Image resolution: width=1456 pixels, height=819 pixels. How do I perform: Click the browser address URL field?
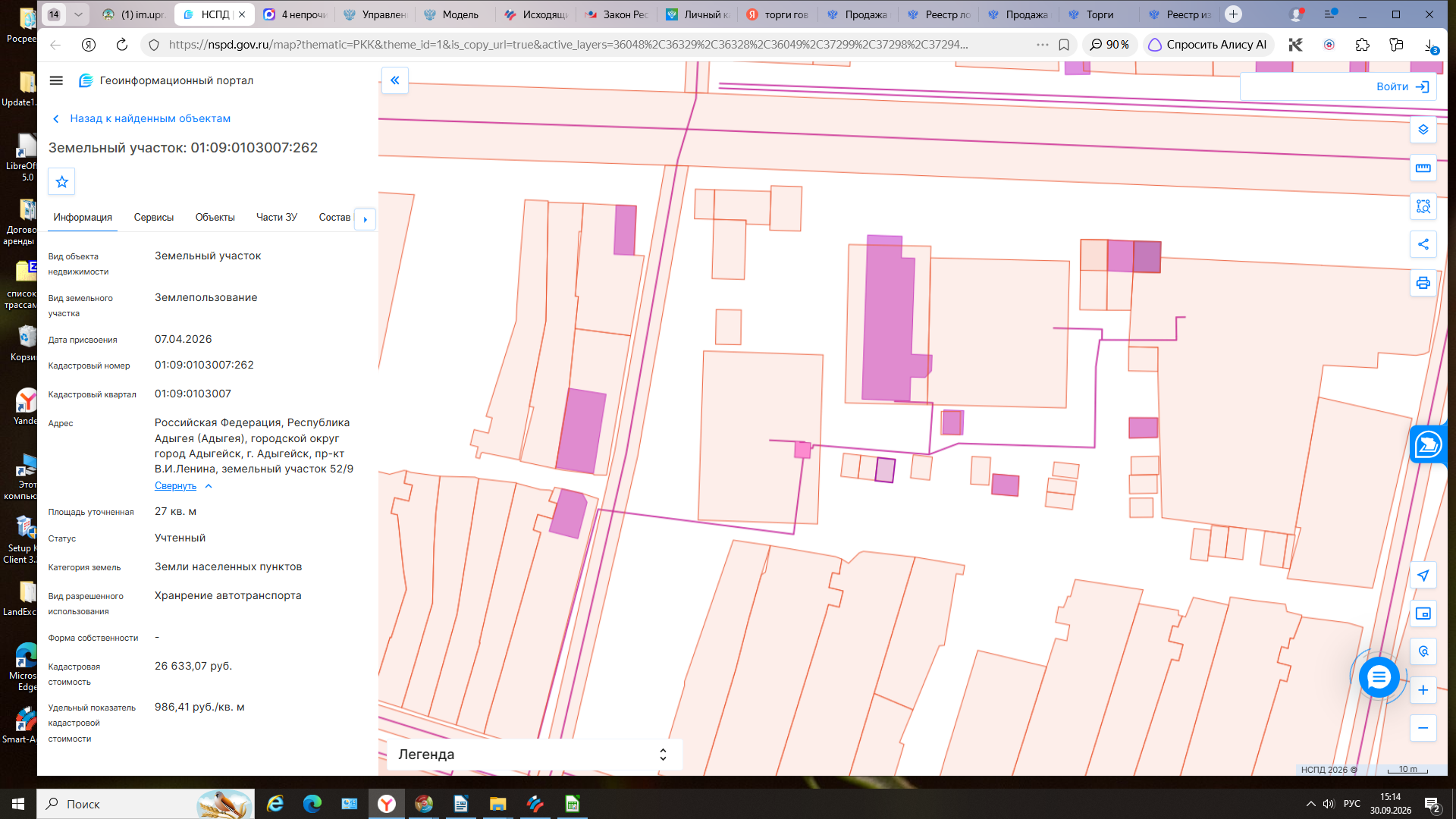(x=568, y=45)
